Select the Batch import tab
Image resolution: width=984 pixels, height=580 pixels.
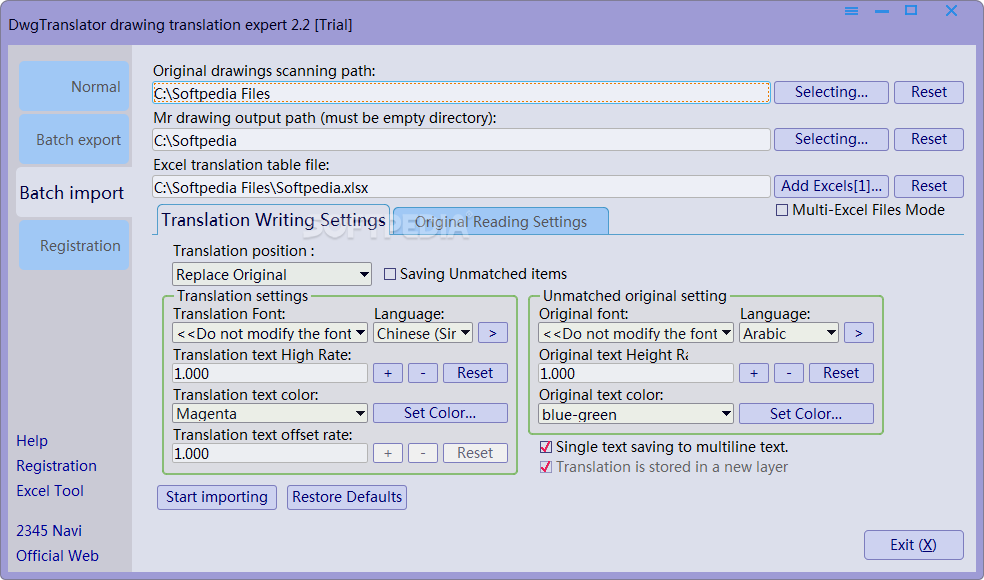[x=74, y=192]
